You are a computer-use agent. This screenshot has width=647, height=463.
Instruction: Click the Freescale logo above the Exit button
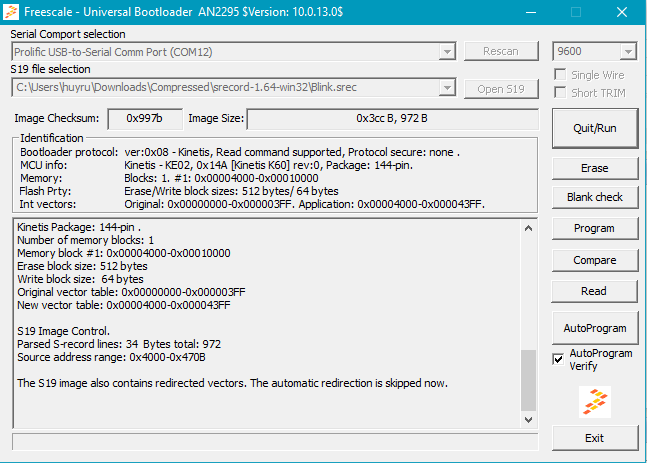click(595, 402)
